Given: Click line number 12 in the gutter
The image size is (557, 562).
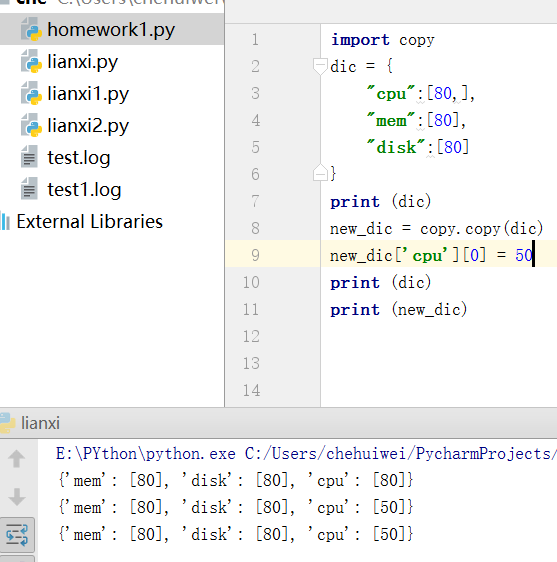Looking at the screenshot, I should click(251, 336).
